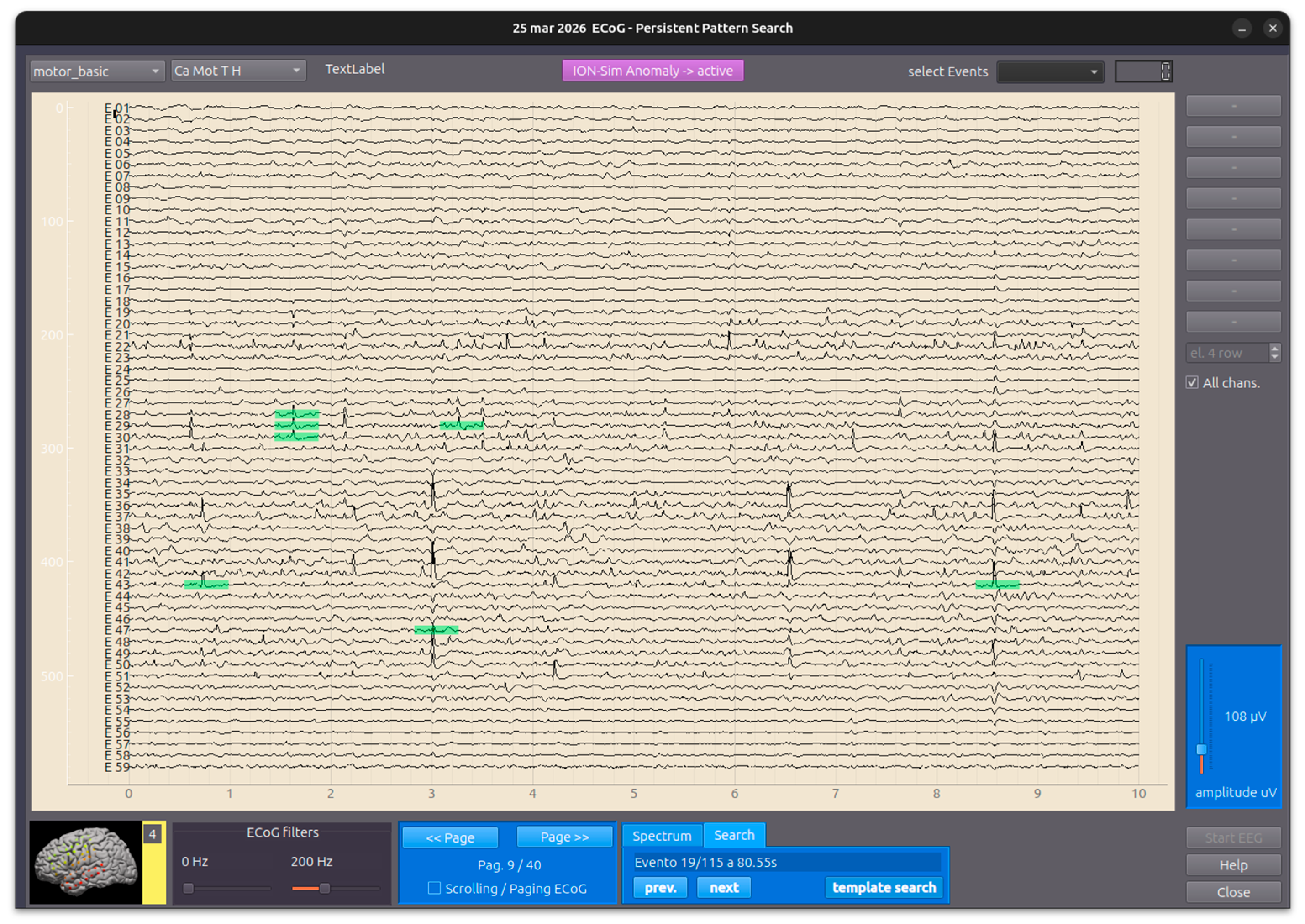1305x924 pixels.
Task: Click the yellow number 4 badge
Action: pos(152,834)
